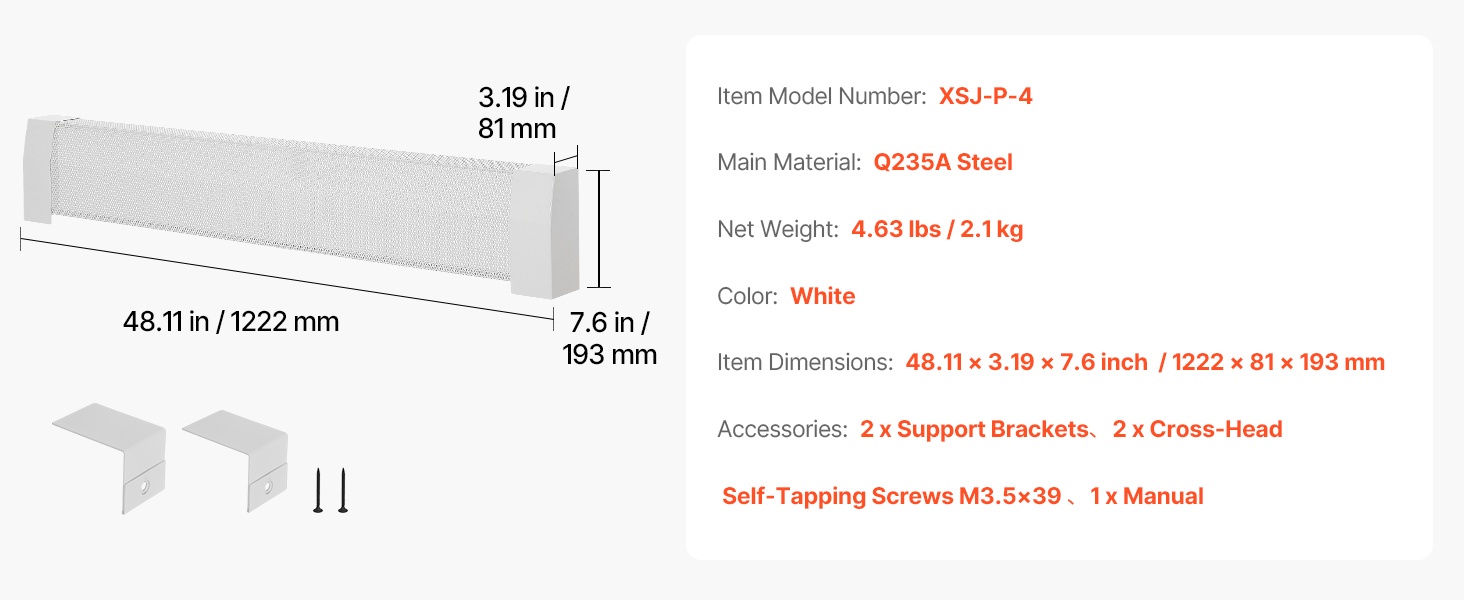
Task: Click the left end cap of the cover
Action: pos(43,170)
